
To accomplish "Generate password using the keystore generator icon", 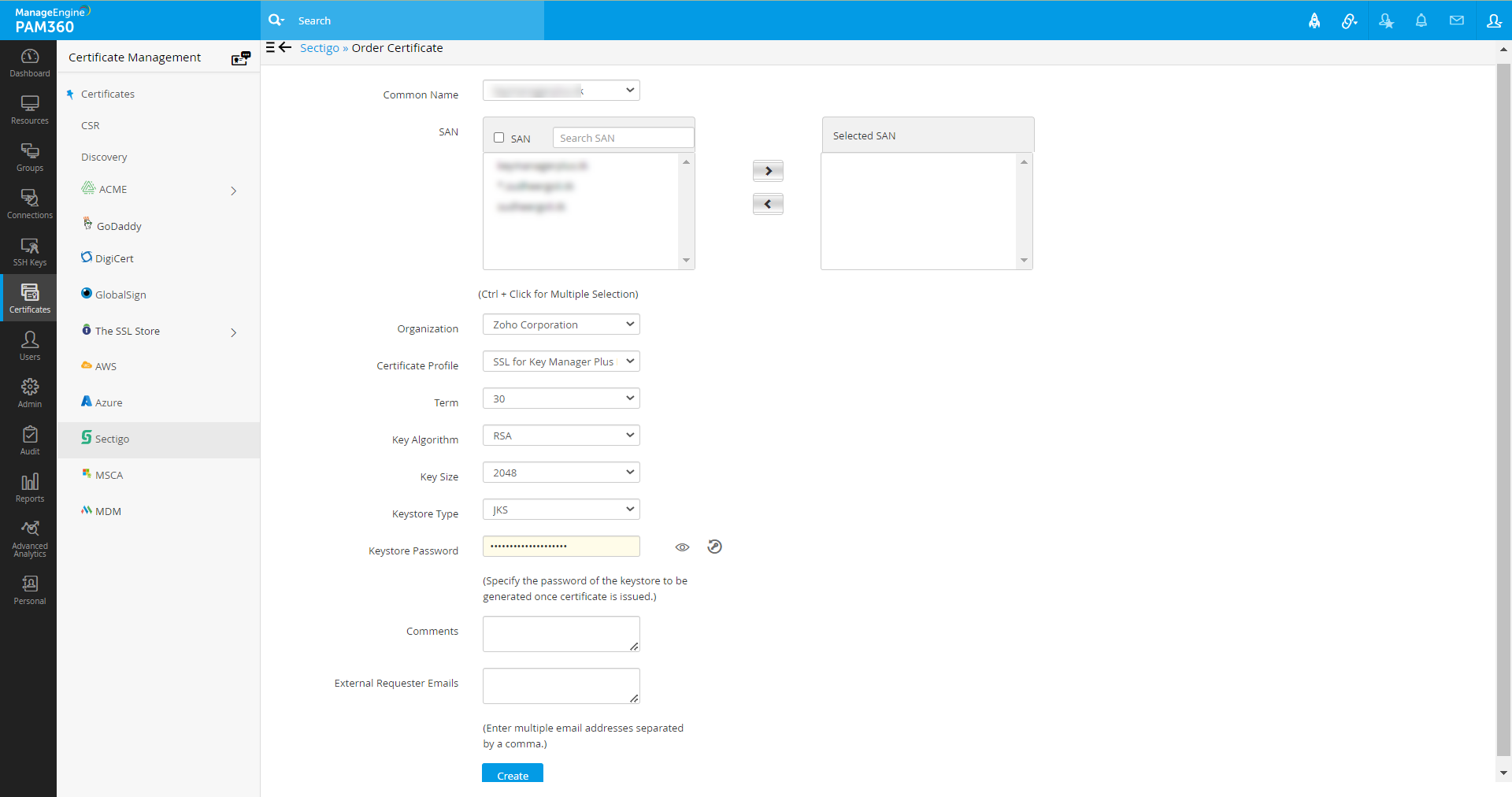I will [x=714, y=547].
